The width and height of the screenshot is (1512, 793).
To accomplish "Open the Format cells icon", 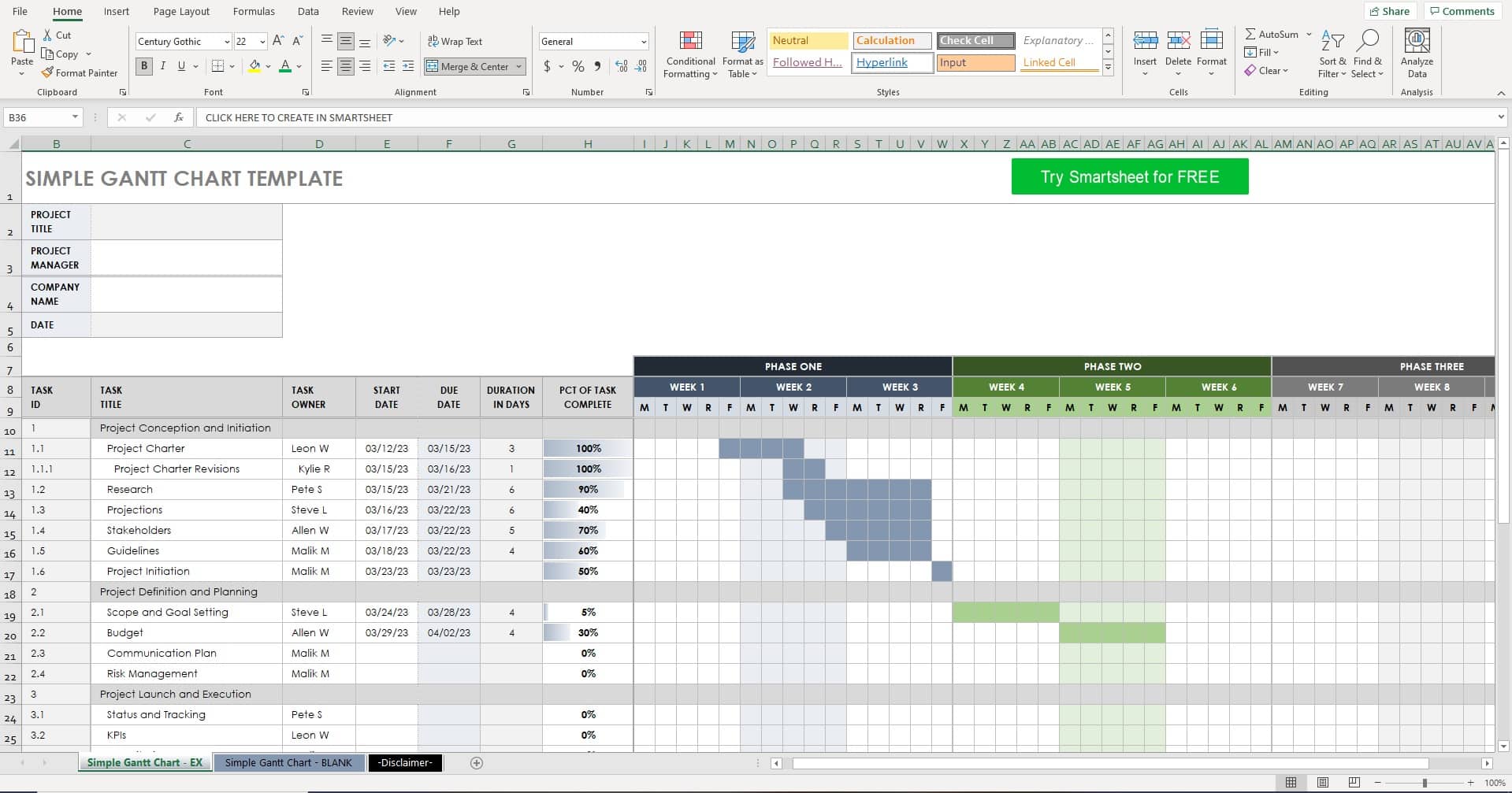I will click(1212, 40).
